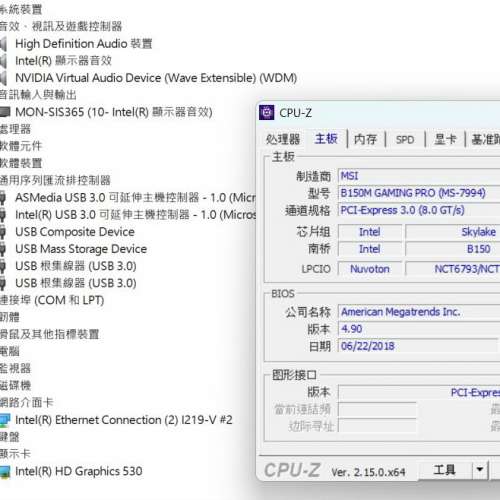Select Intel(R) USB 3.0 host controller entry

tap(135, 215)
